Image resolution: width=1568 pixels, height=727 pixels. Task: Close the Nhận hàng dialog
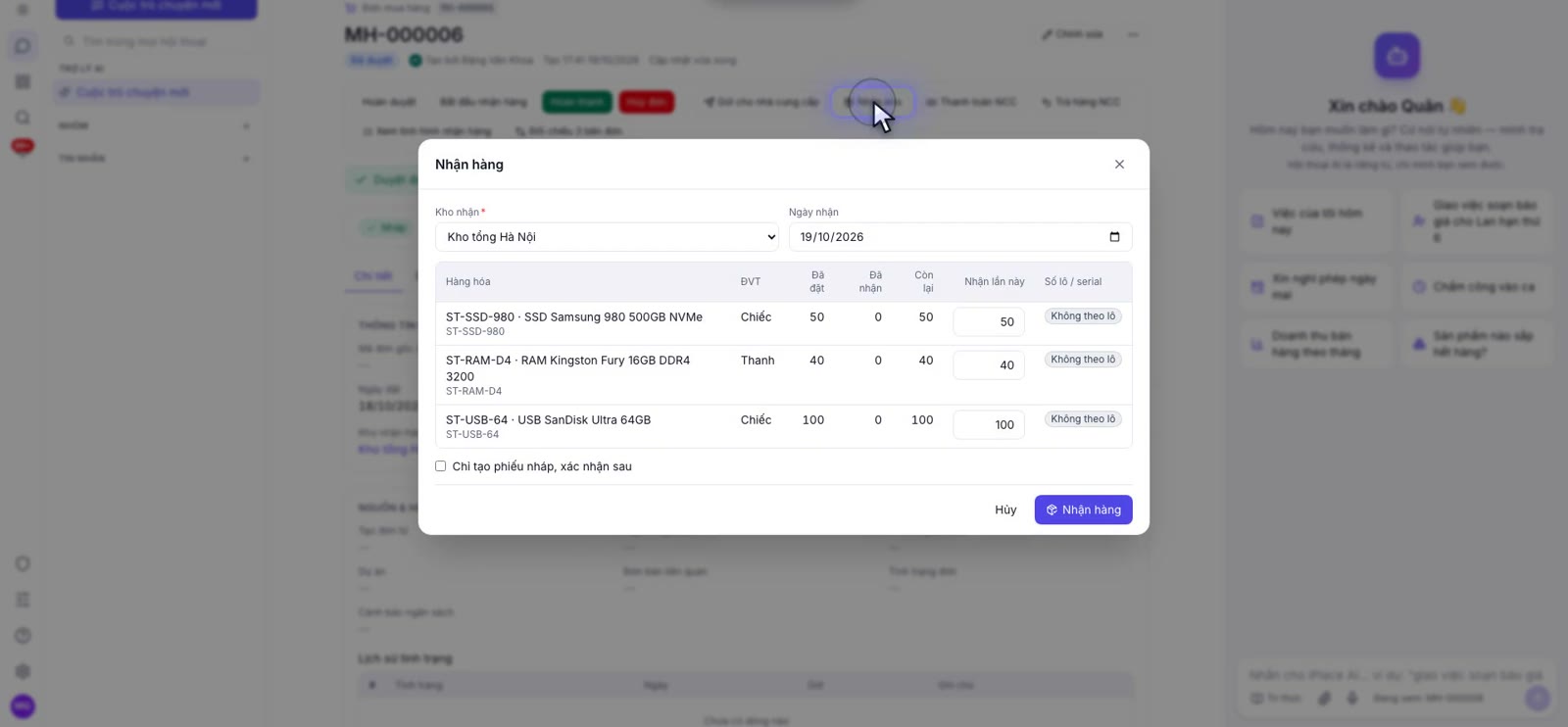1119,165
